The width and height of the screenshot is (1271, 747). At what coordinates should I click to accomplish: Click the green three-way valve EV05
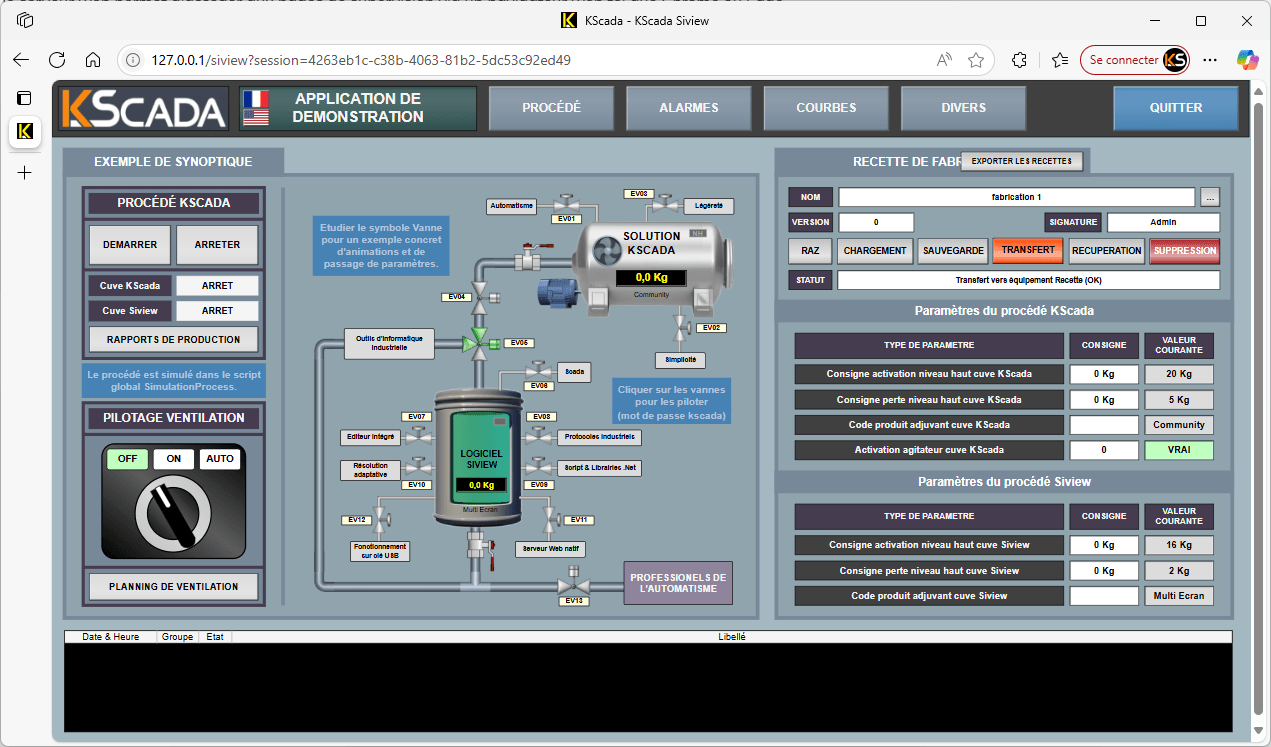(481, 343)
